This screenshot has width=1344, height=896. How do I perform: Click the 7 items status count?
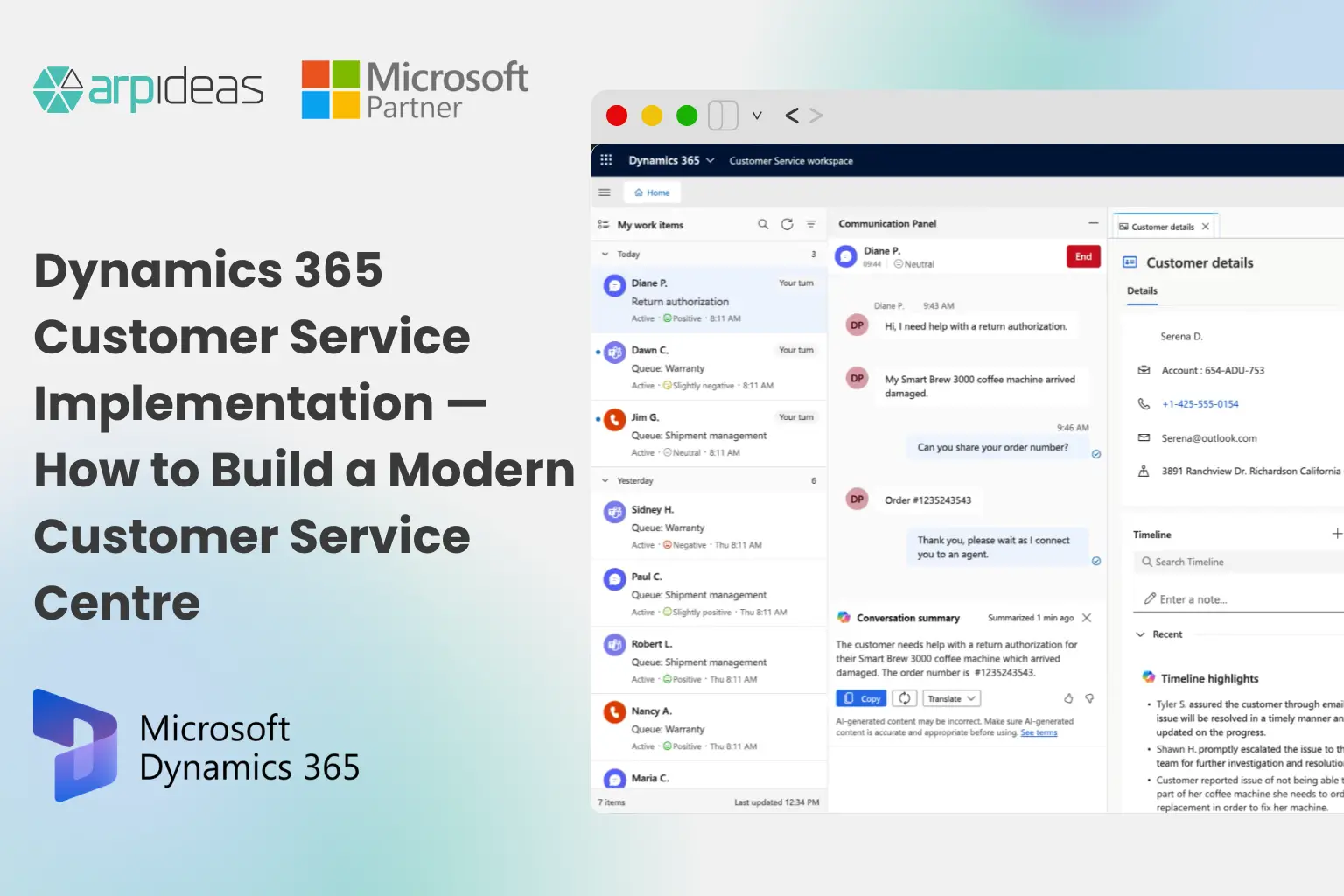(612, 802)
